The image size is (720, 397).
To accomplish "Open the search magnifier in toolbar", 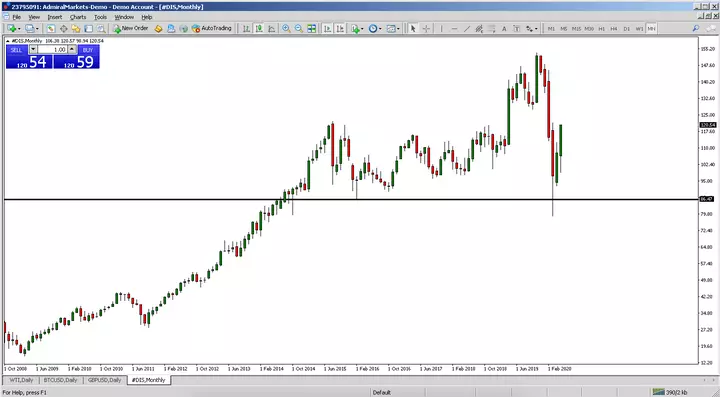I will coord(696,28).
